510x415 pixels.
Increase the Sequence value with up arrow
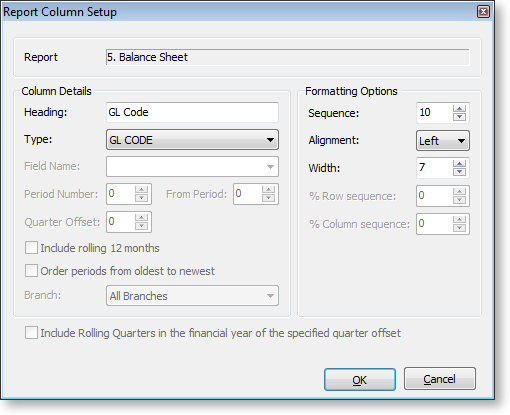click(459, 109)
